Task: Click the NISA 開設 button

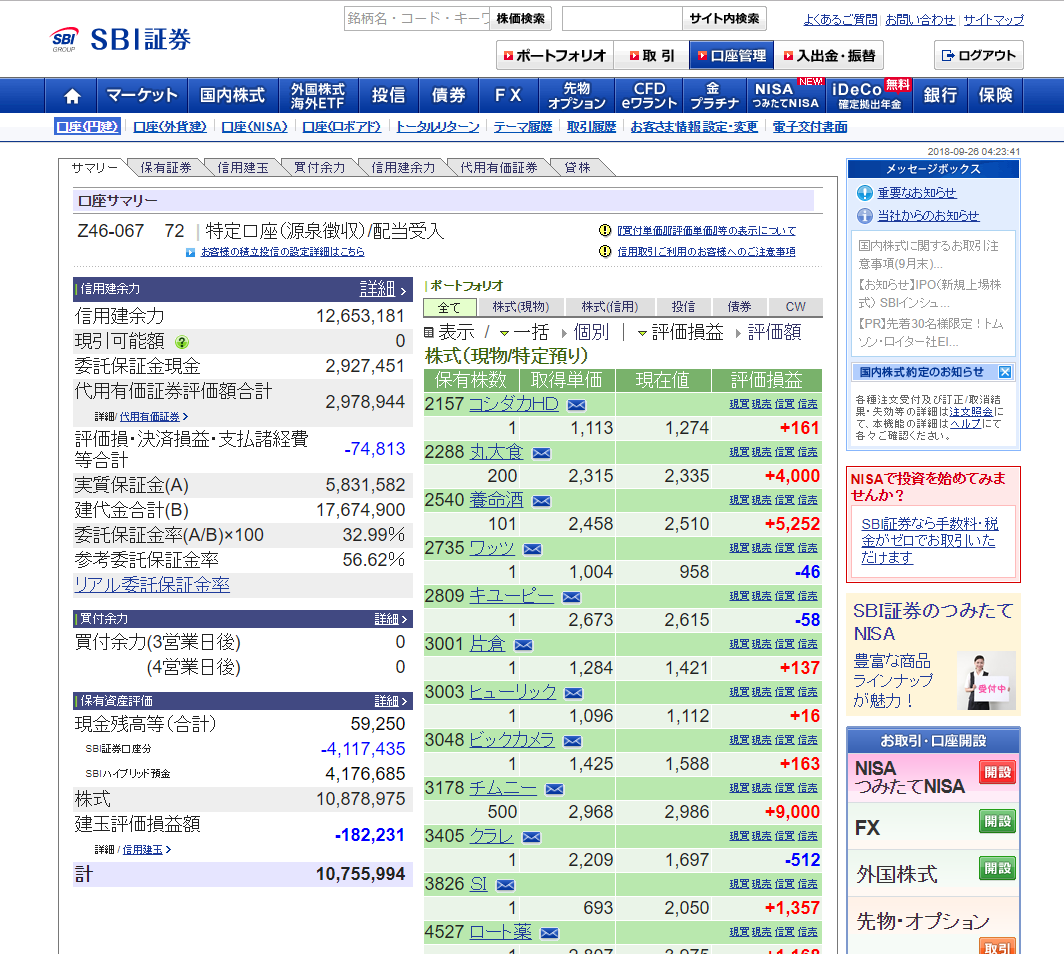Action: coord(998,772)
